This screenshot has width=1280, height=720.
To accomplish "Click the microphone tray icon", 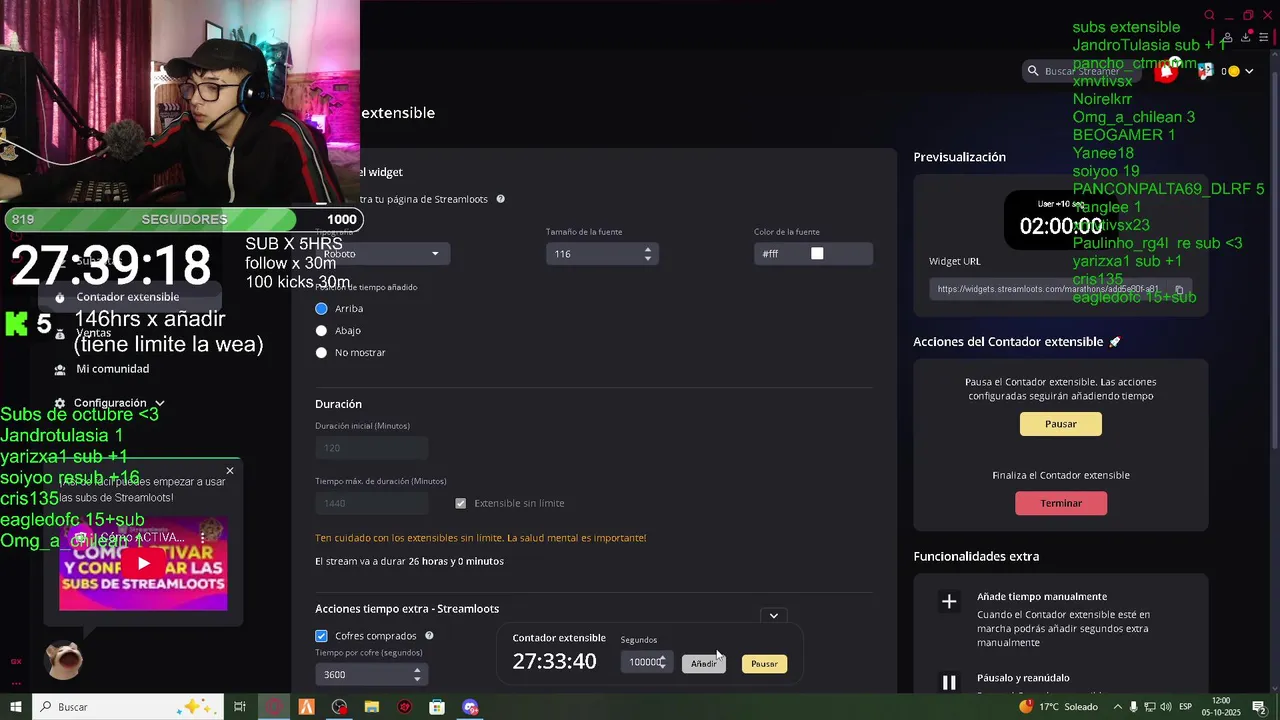I will pos(1134,707).
